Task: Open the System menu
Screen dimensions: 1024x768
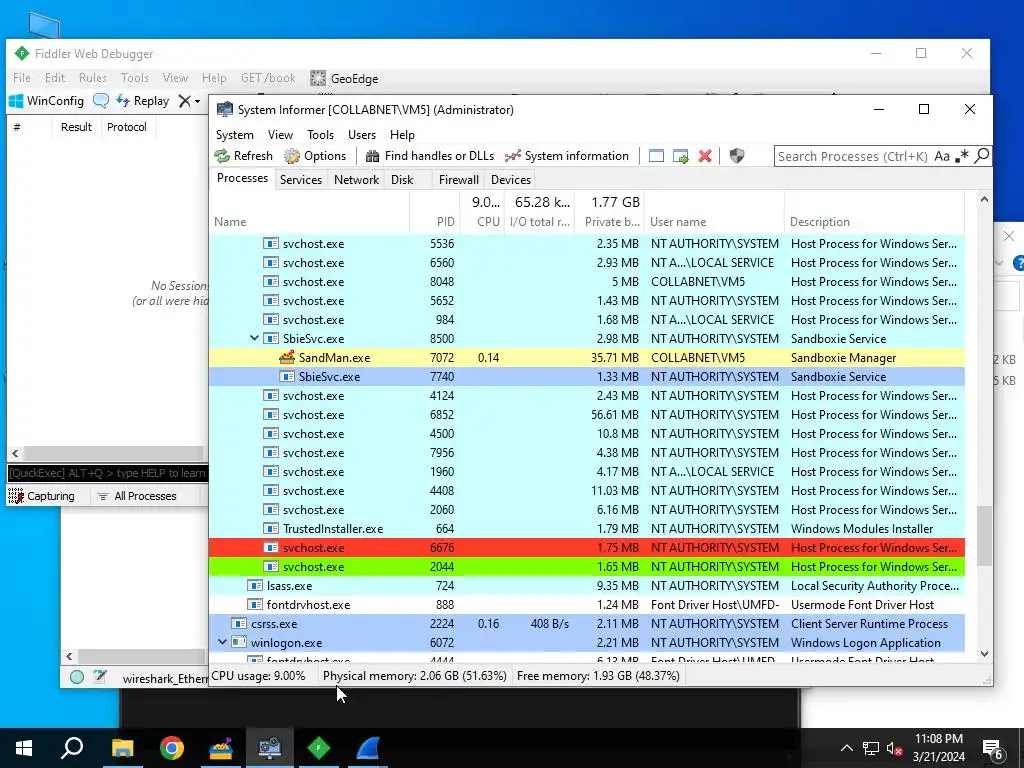Action: pos(234,135)
